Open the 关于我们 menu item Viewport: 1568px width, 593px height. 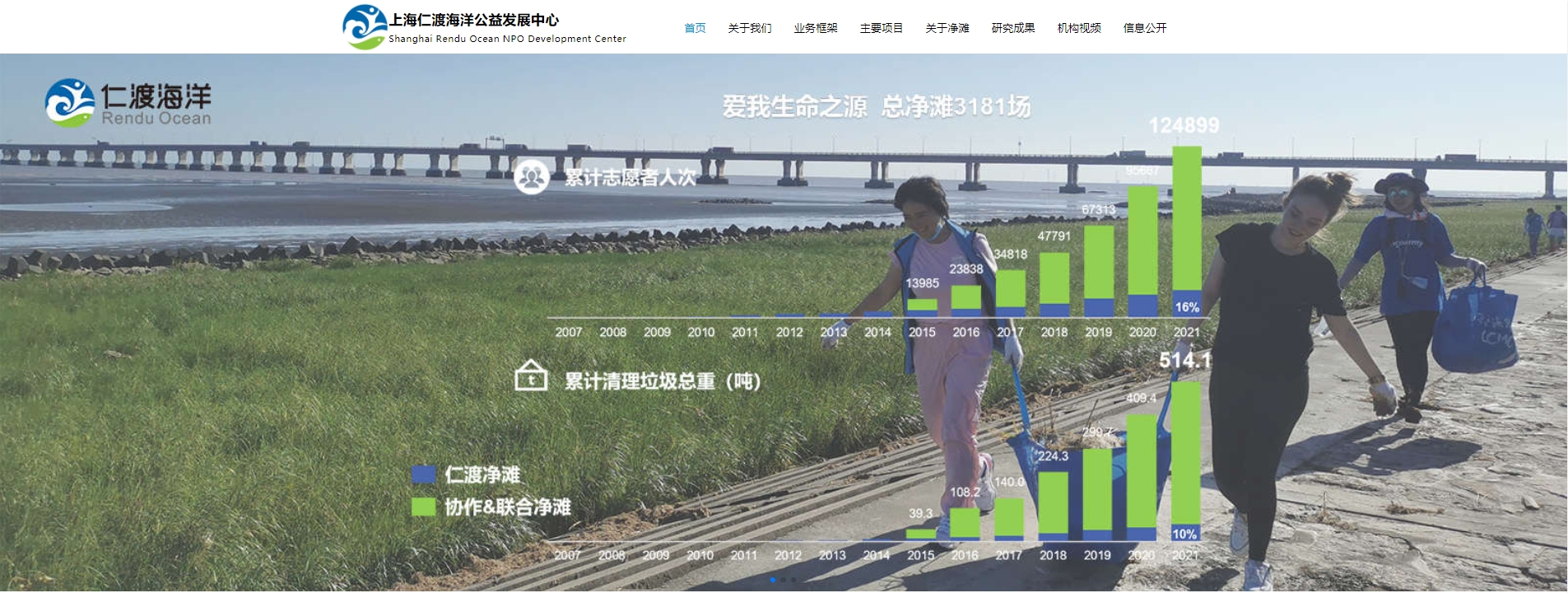tap(749, 28)
